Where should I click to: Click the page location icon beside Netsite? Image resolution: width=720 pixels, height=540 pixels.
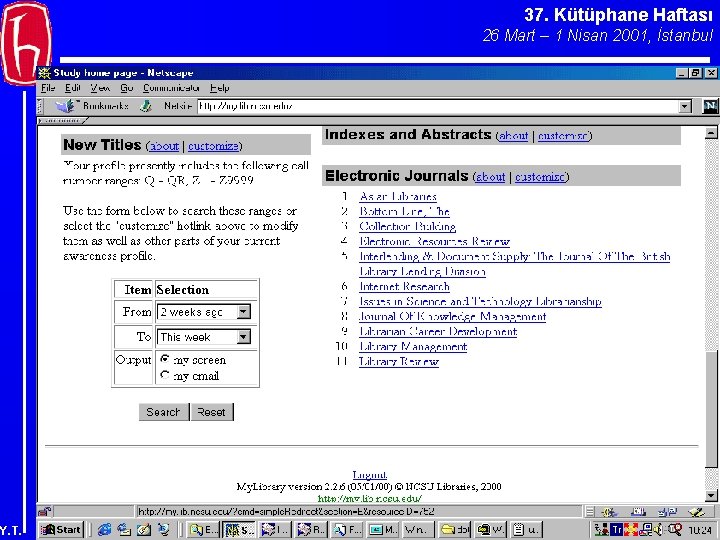coord(146,106)
